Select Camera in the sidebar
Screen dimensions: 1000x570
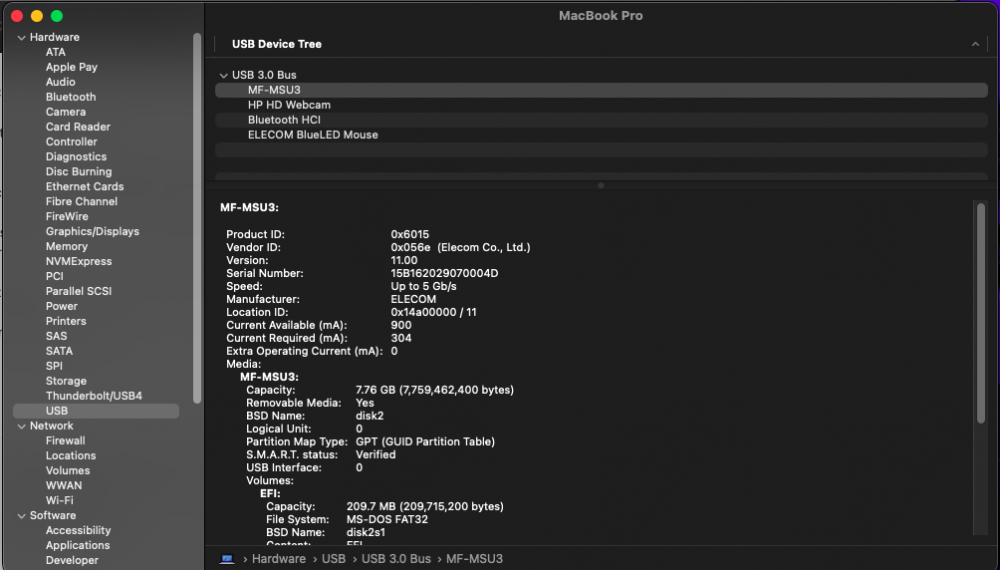pyautogui.click(x=66, y=112)
